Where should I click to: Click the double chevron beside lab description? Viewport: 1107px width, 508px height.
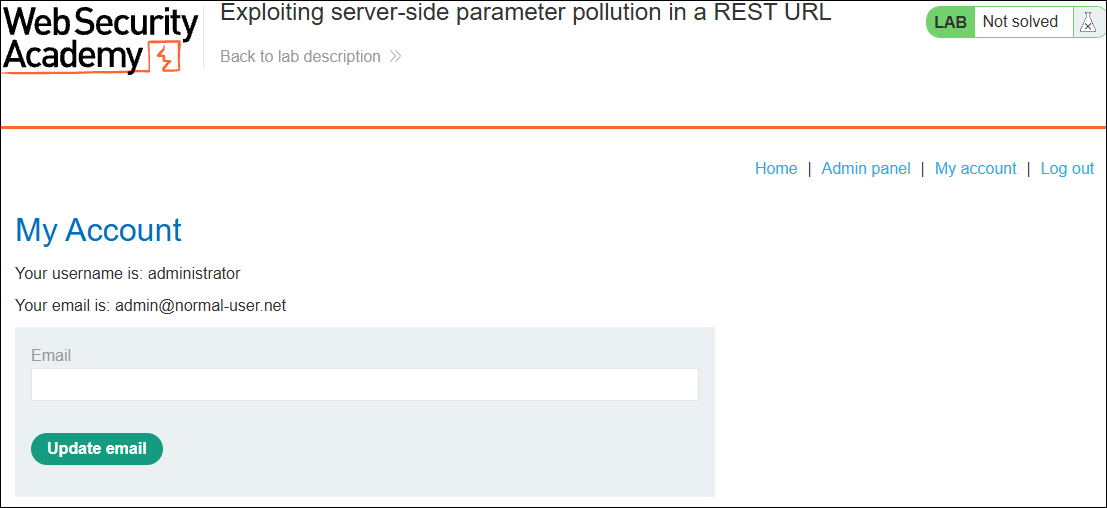coord(395,56)
